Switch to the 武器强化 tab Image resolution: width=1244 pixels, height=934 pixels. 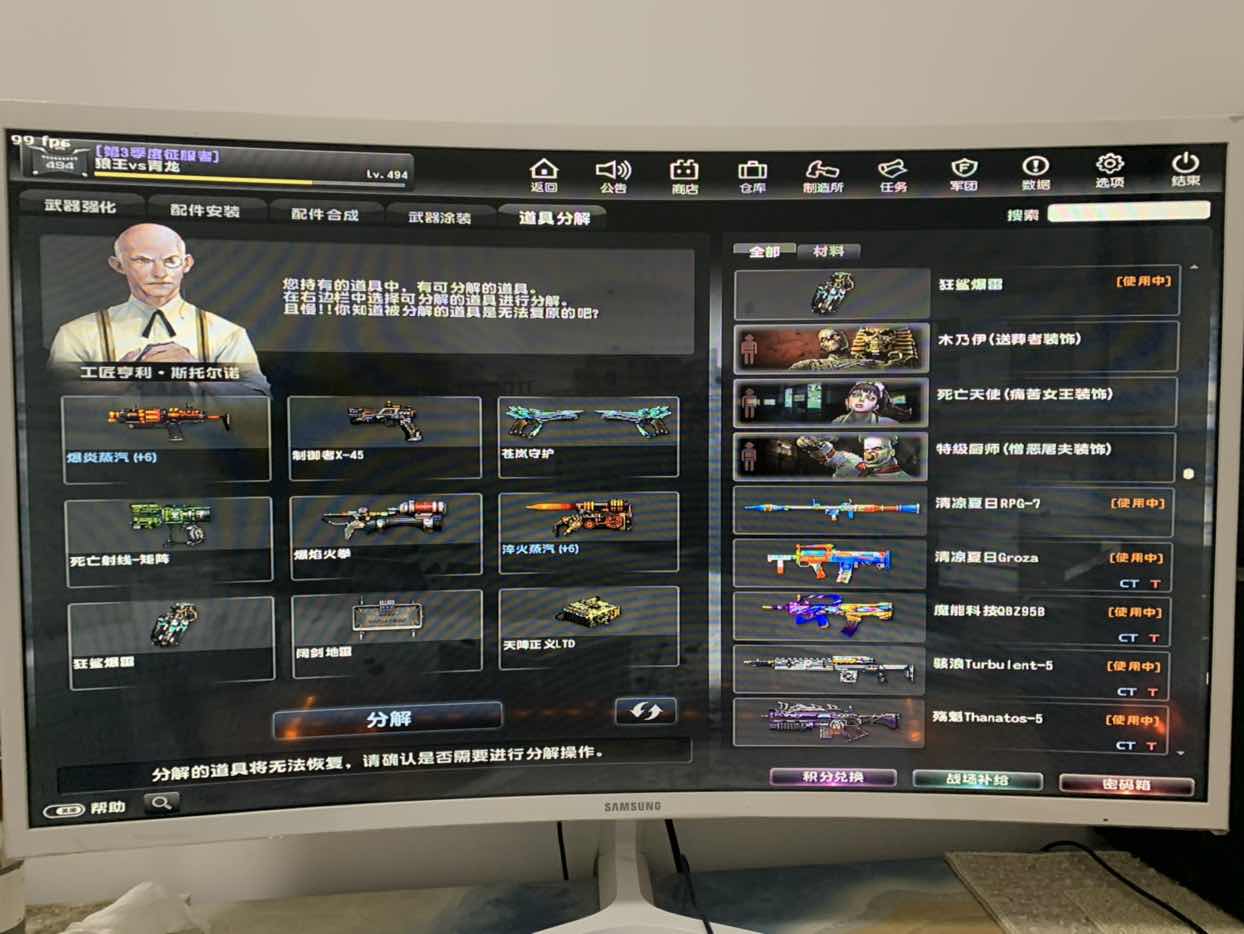(82, 206)
